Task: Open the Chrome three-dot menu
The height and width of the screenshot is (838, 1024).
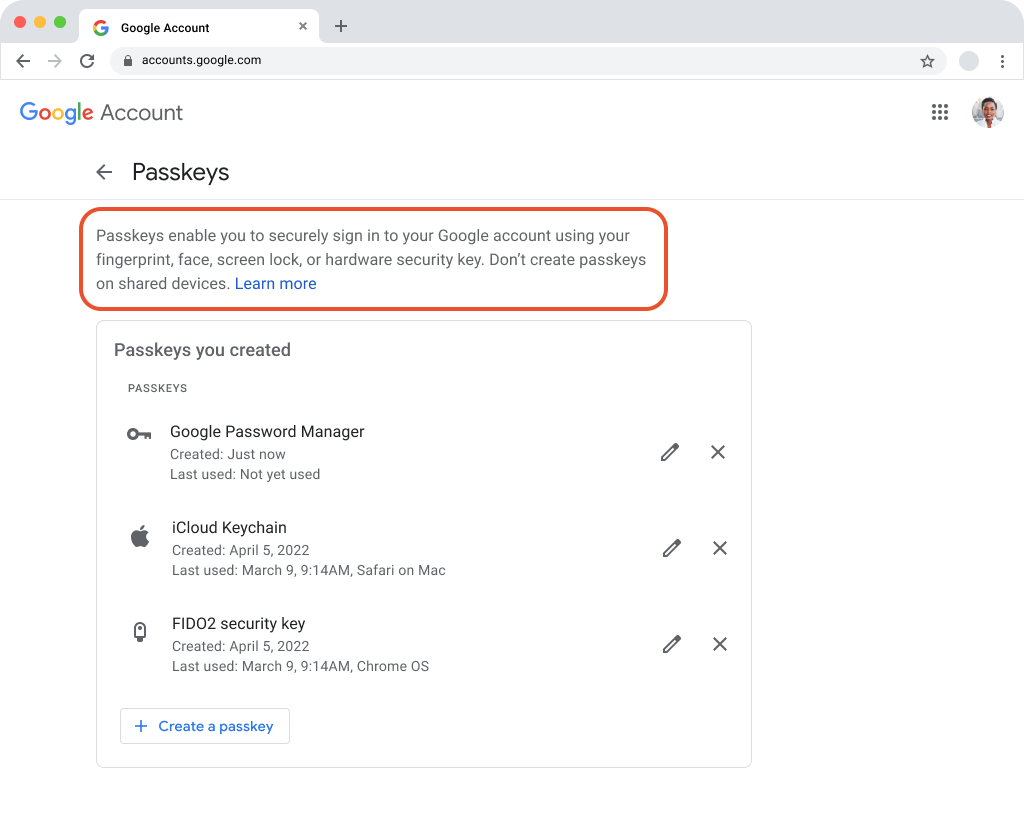Action: [x=1003, y=60]
